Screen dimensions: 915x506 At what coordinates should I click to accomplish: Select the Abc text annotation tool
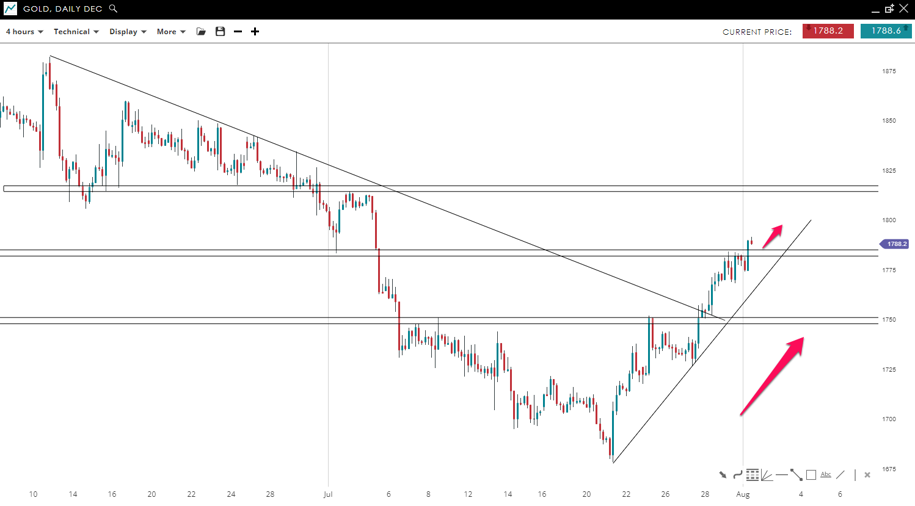(x=826, y=475)
